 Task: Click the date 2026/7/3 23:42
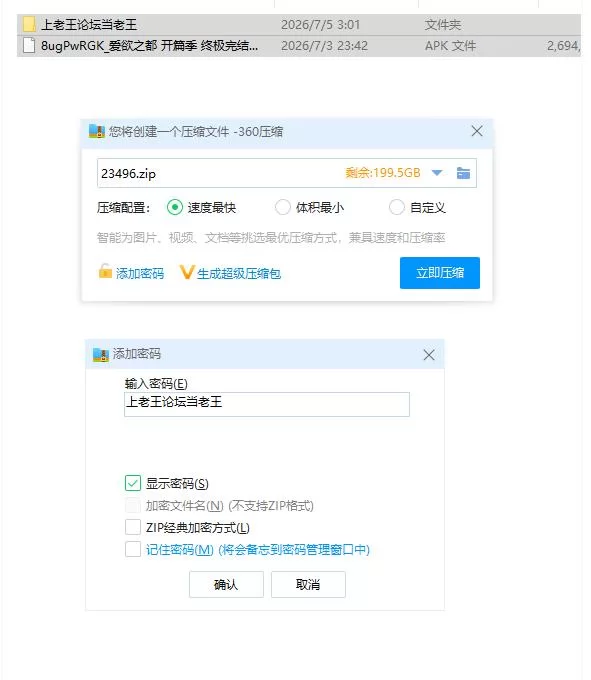324,46
